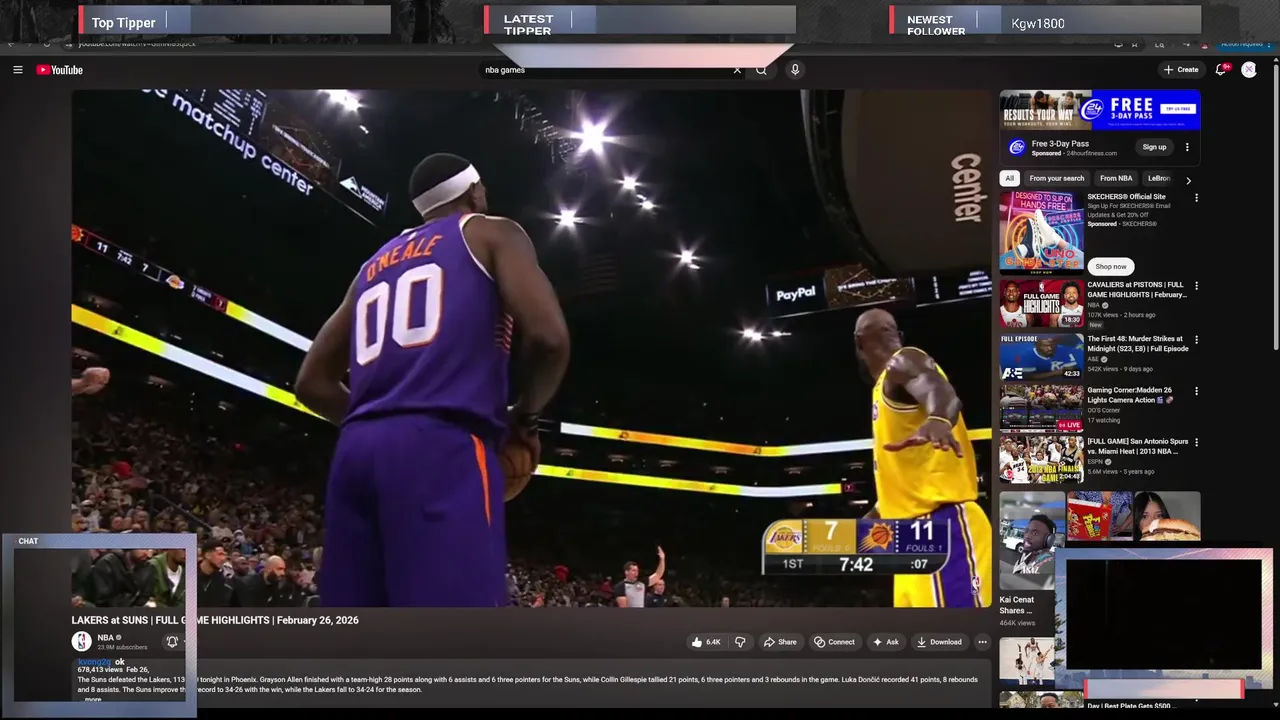
Task: Open Cavaliers at Pistons highlights thumbnail
Action: [1041, 303]
